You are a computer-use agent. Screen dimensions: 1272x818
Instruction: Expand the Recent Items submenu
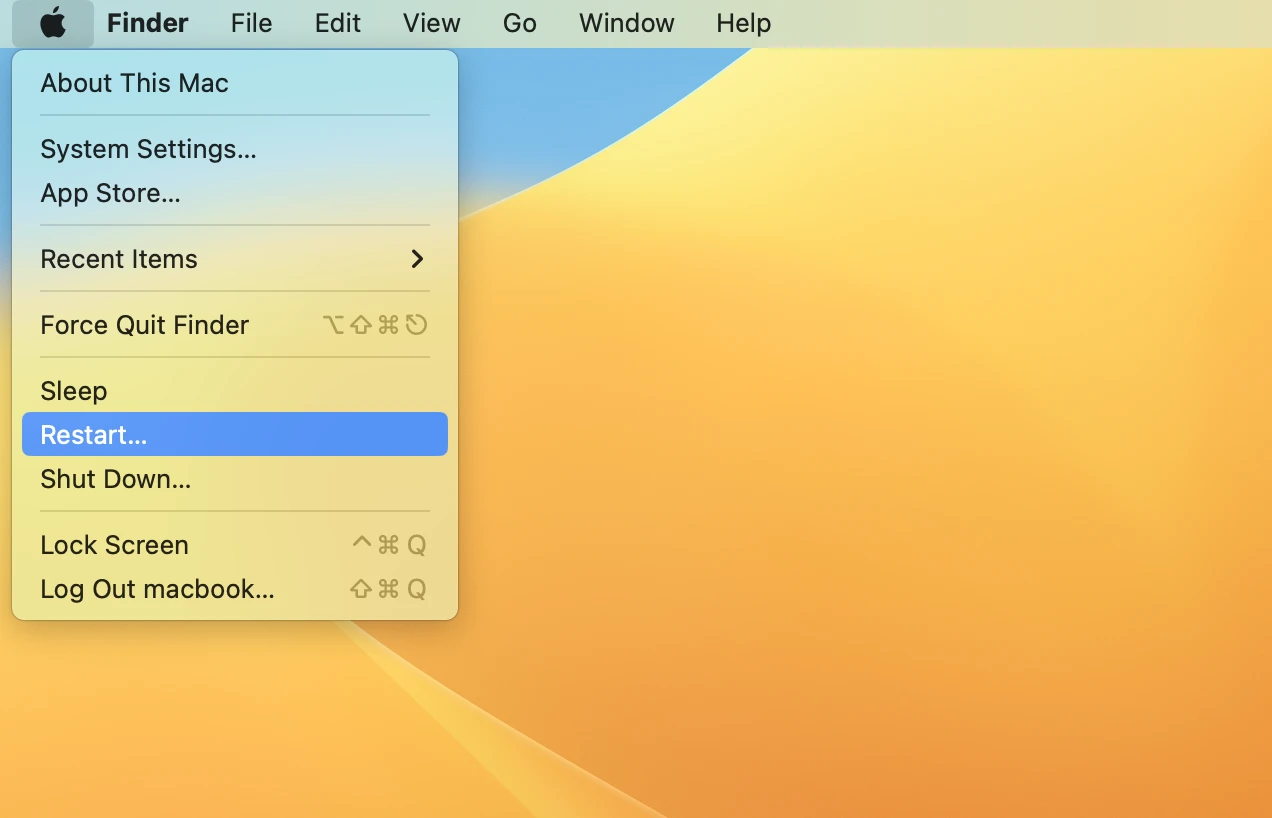point(119,259)
